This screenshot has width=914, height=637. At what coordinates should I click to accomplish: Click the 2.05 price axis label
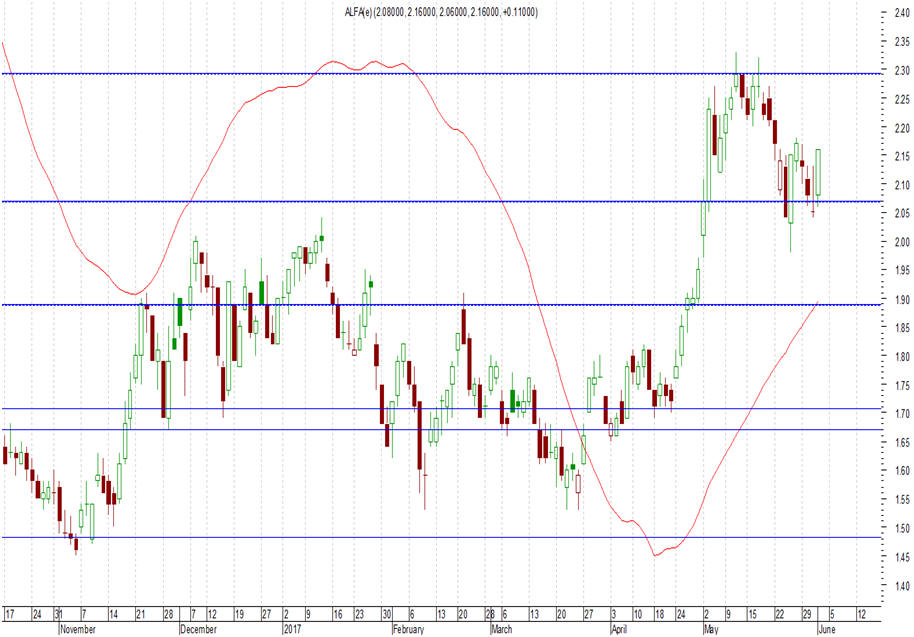click(902, 214)
